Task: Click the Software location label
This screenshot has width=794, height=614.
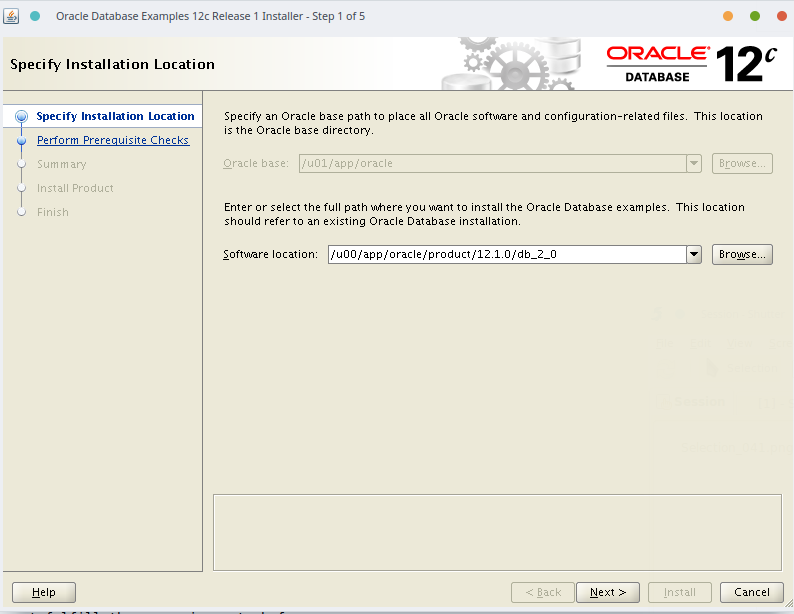Action: click(270, 255)
